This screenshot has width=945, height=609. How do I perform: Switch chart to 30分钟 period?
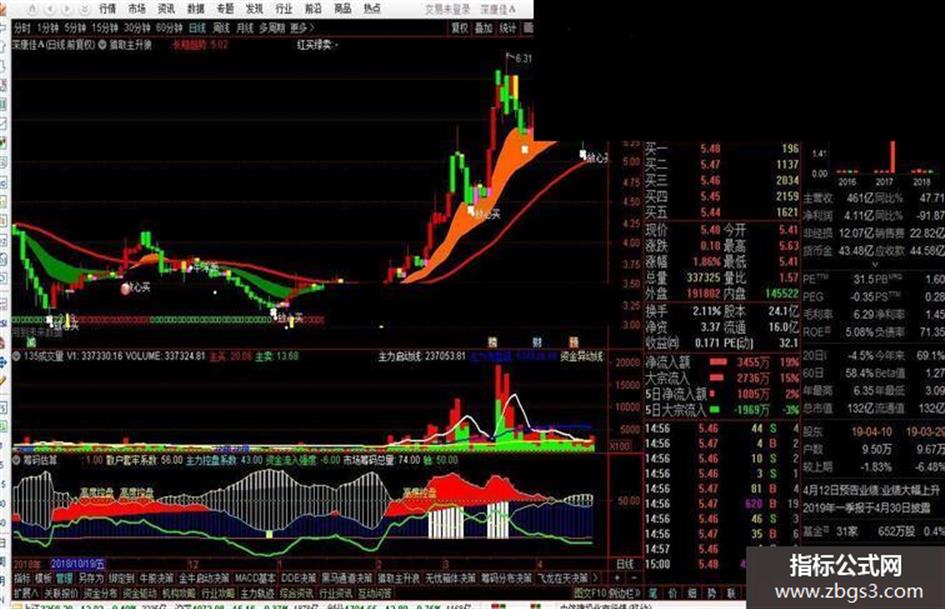137,28
